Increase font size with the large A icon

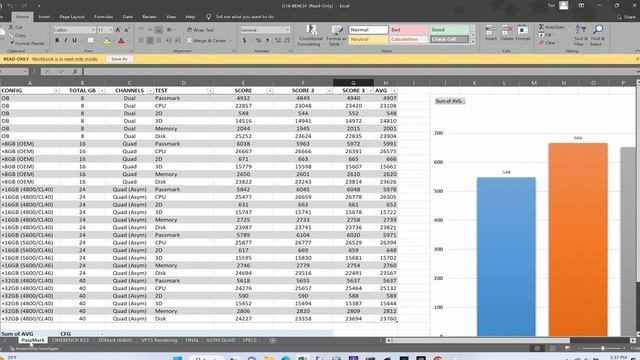click(118, 30)
